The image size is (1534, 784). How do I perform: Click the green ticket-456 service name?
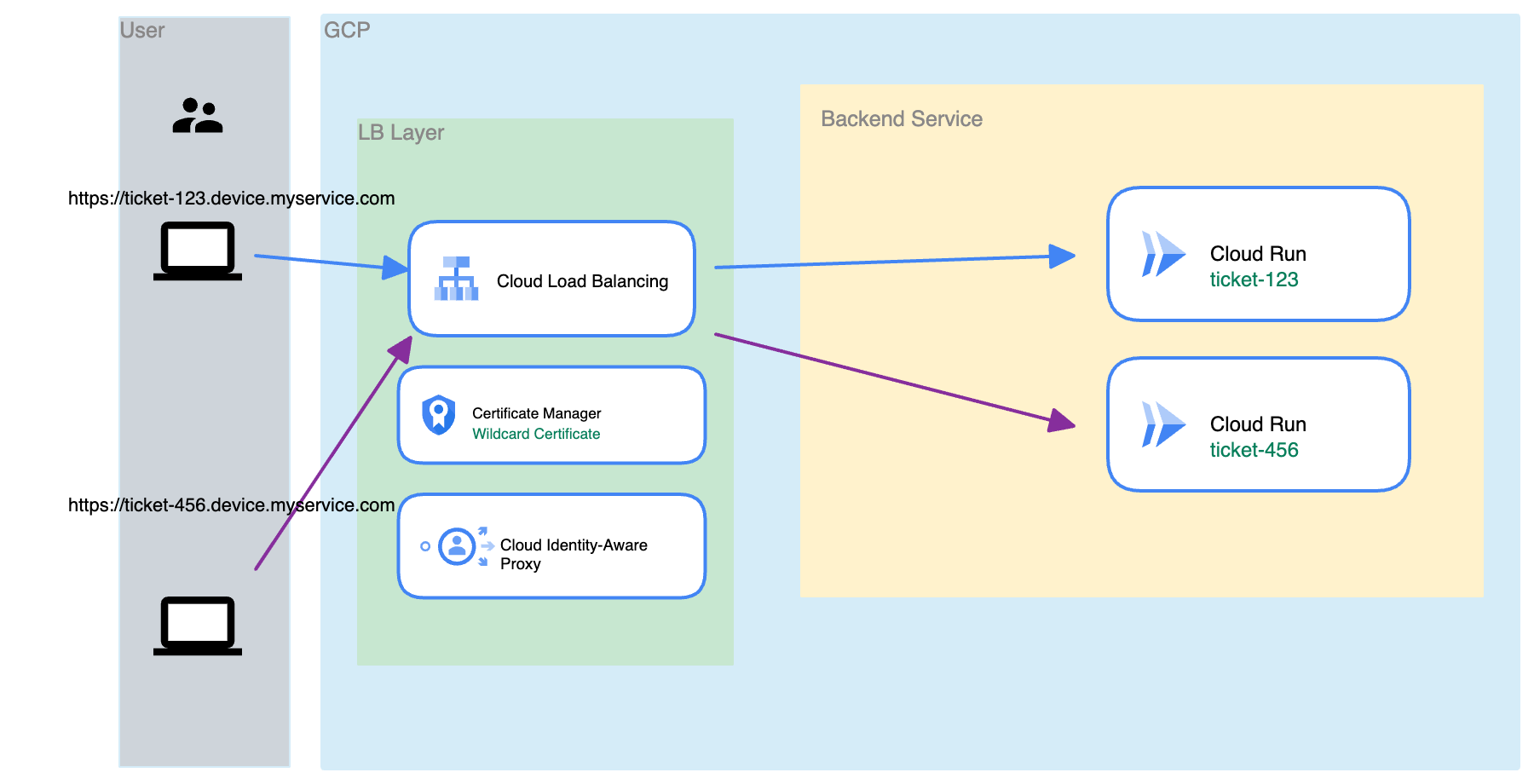(x=1254, y=450)
